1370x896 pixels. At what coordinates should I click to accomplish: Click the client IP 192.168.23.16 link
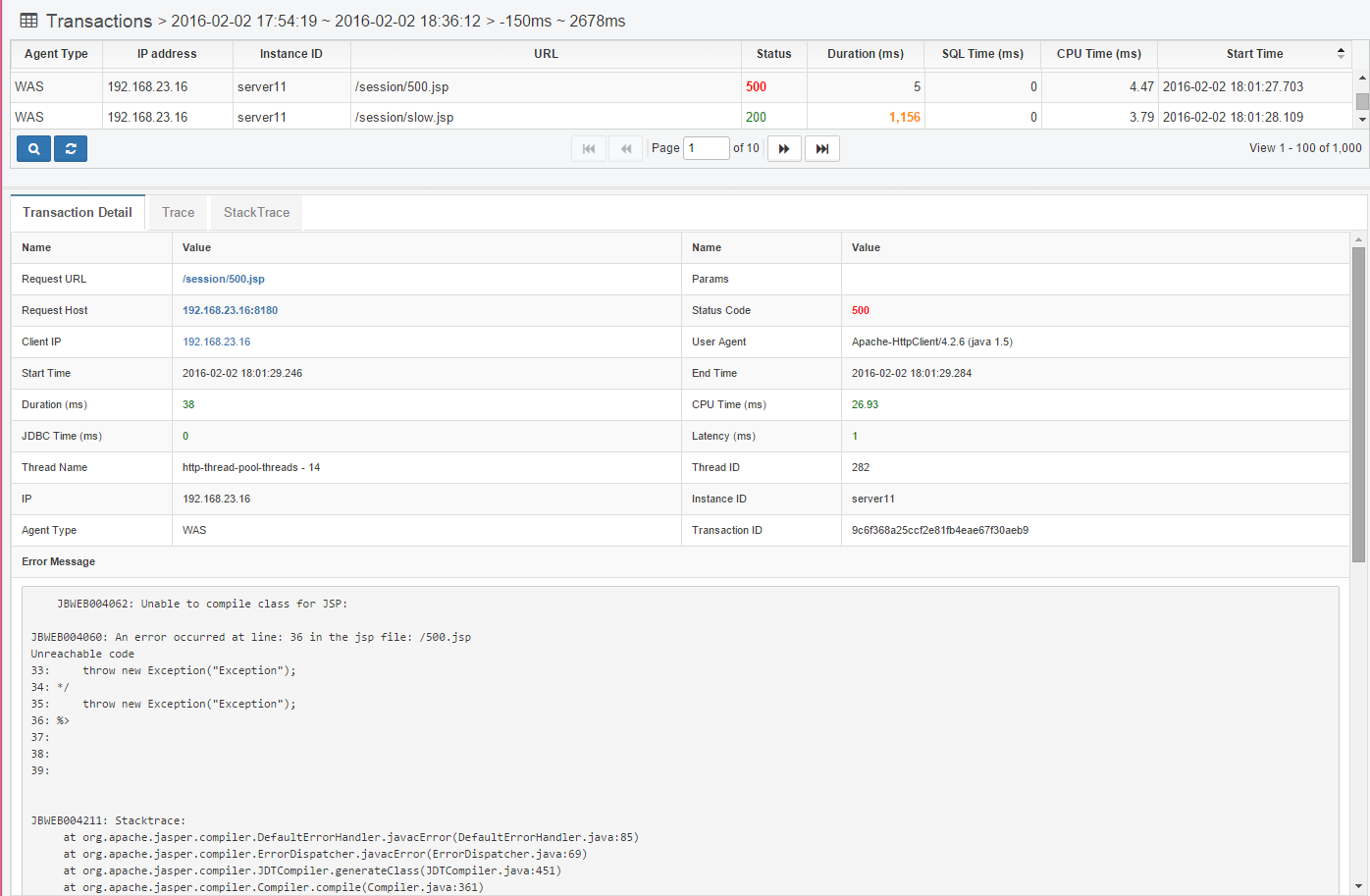click(216, 343)
